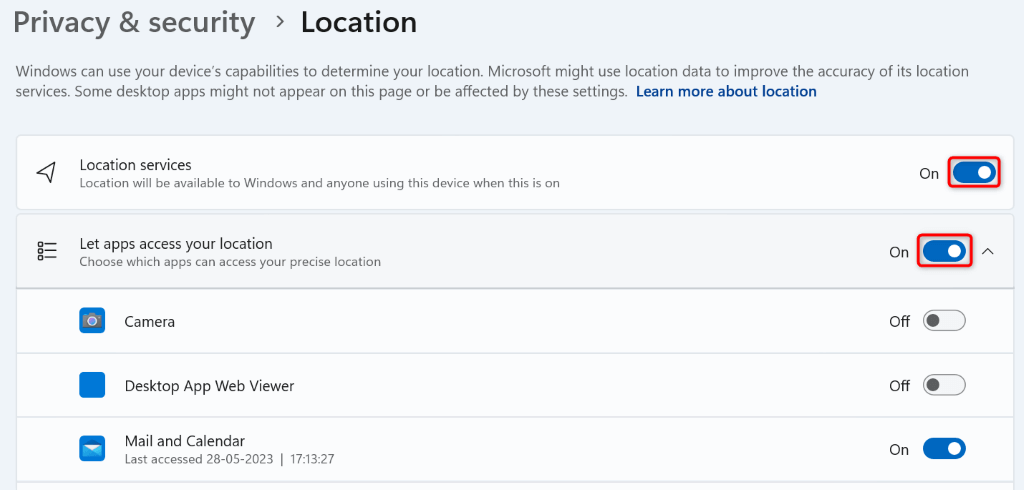
Task: Click the Location services arrow icon
Action: coord(46,173)
